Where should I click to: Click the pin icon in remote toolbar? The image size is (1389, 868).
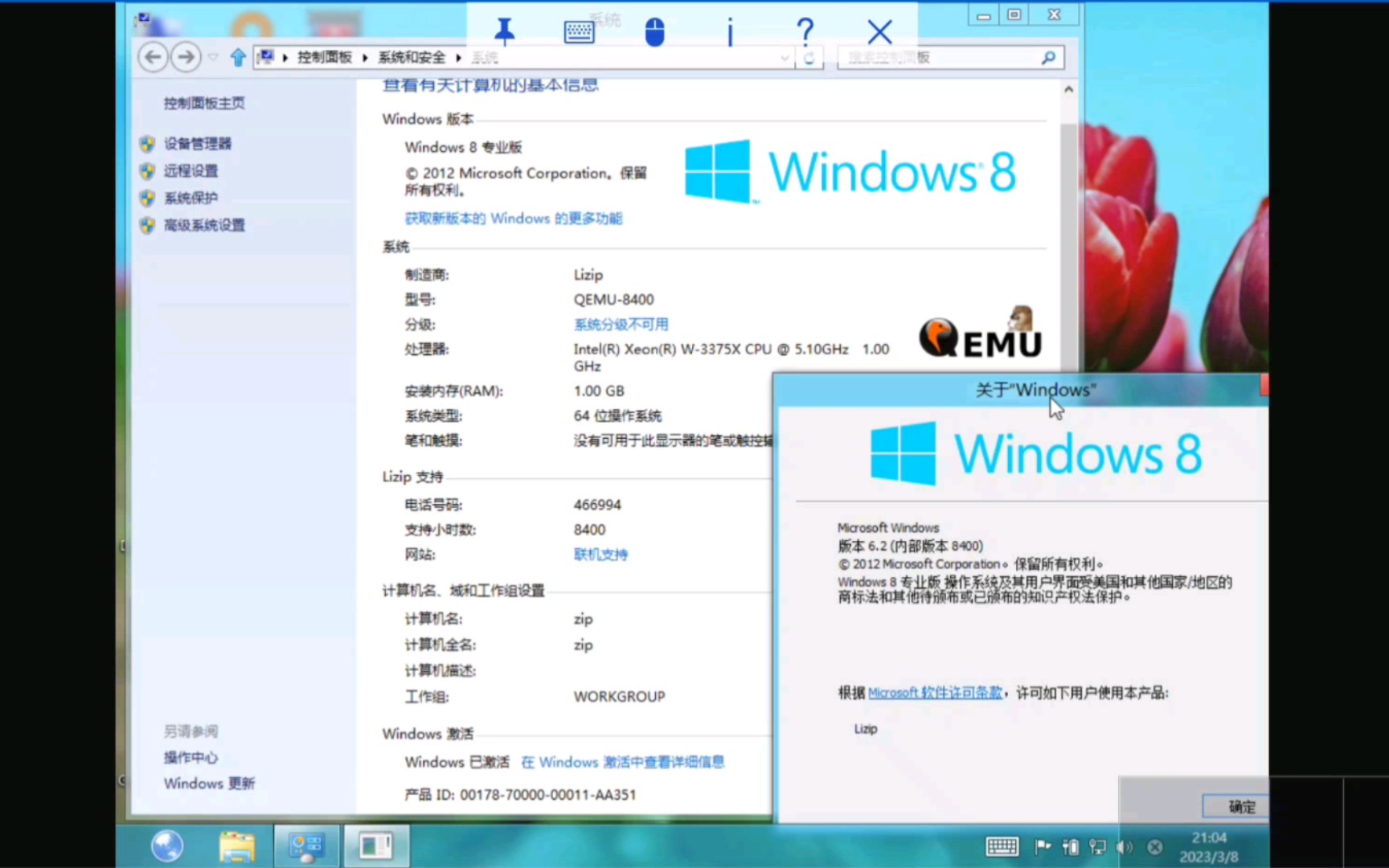pos(504,32)
